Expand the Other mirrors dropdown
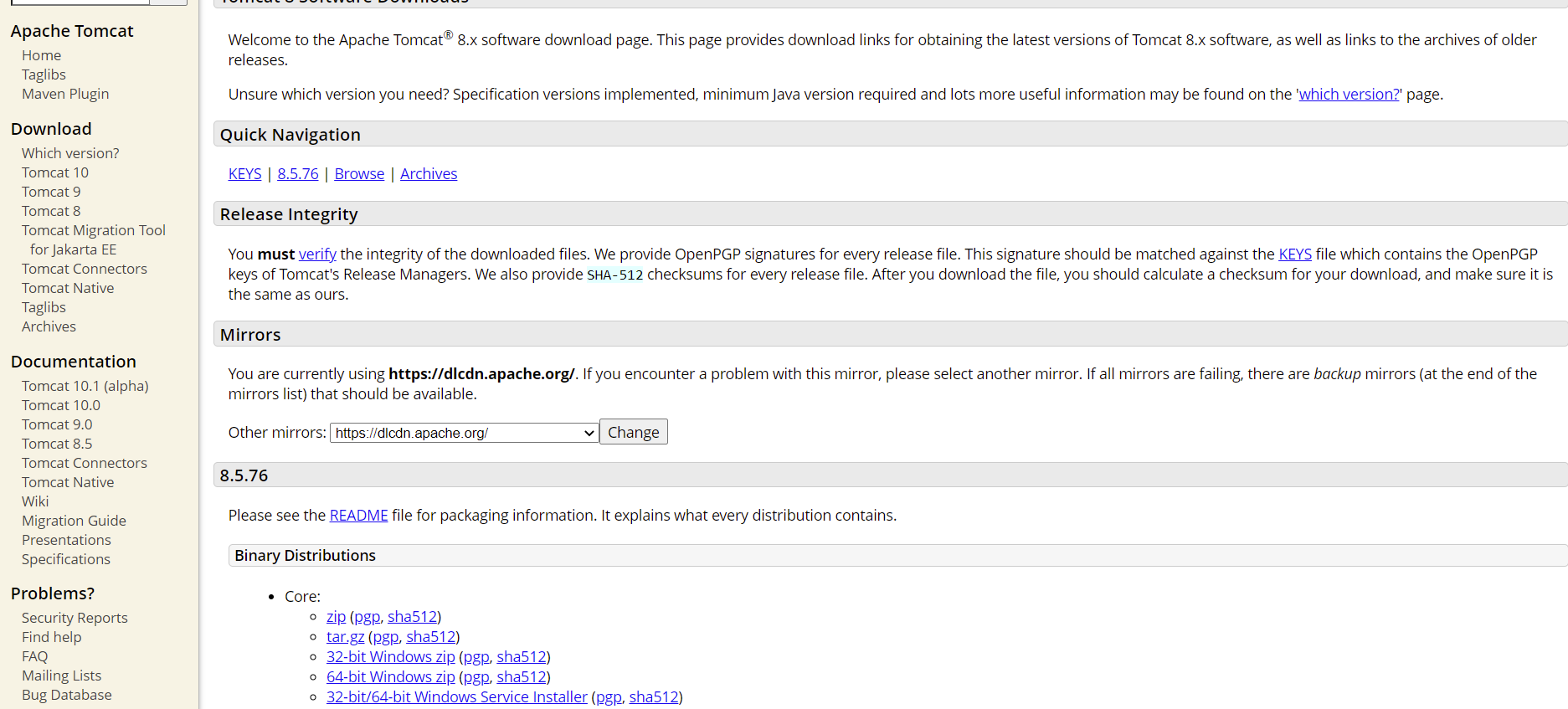Screen dimensions: 1568x709 (464, 433)
